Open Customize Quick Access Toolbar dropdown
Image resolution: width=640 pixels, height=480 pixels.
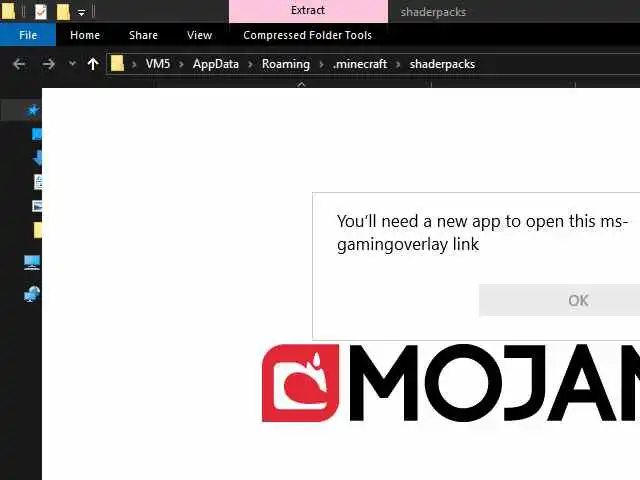(x=82, y=13)
